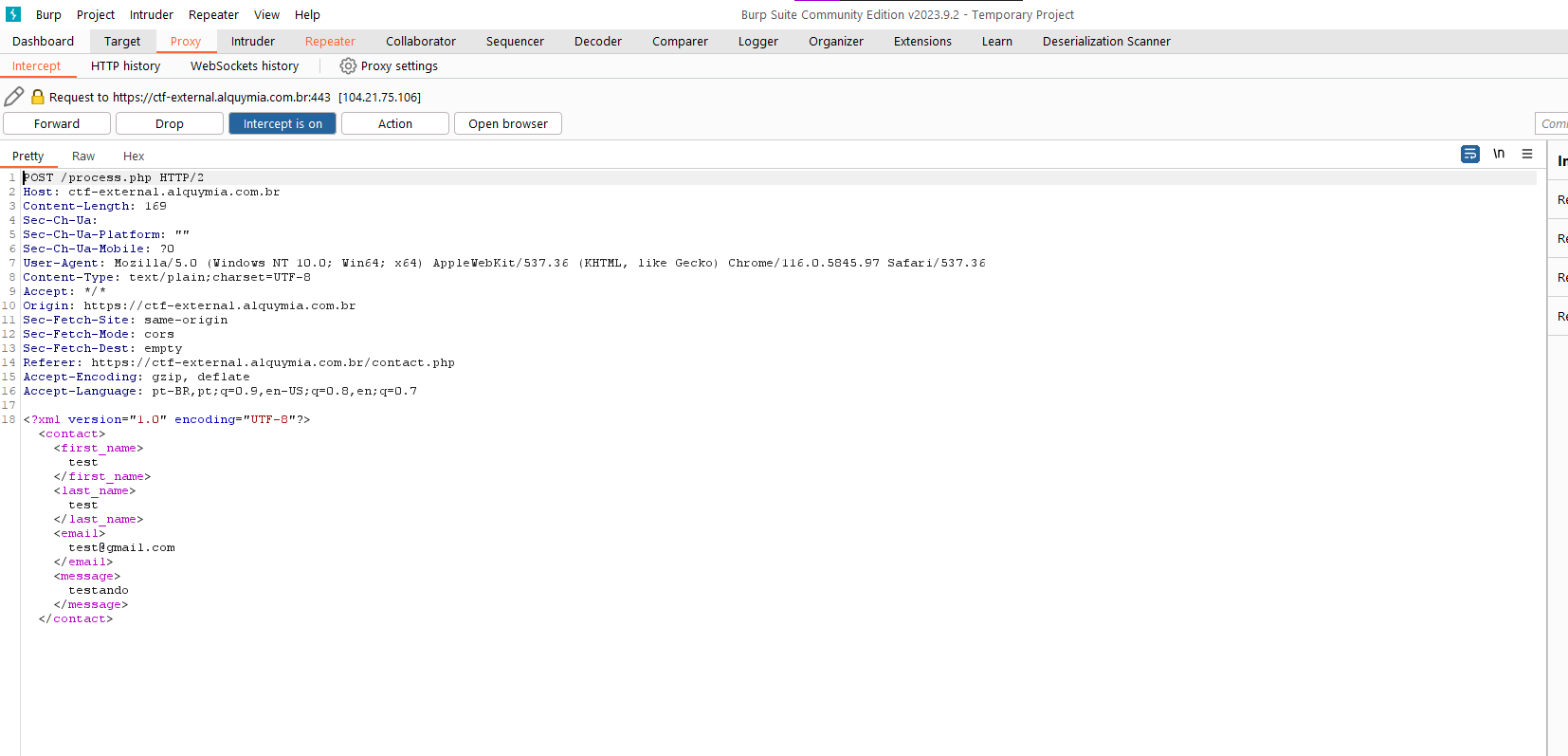
Task: Select the Proxy main tab
Action: point(186,41)
